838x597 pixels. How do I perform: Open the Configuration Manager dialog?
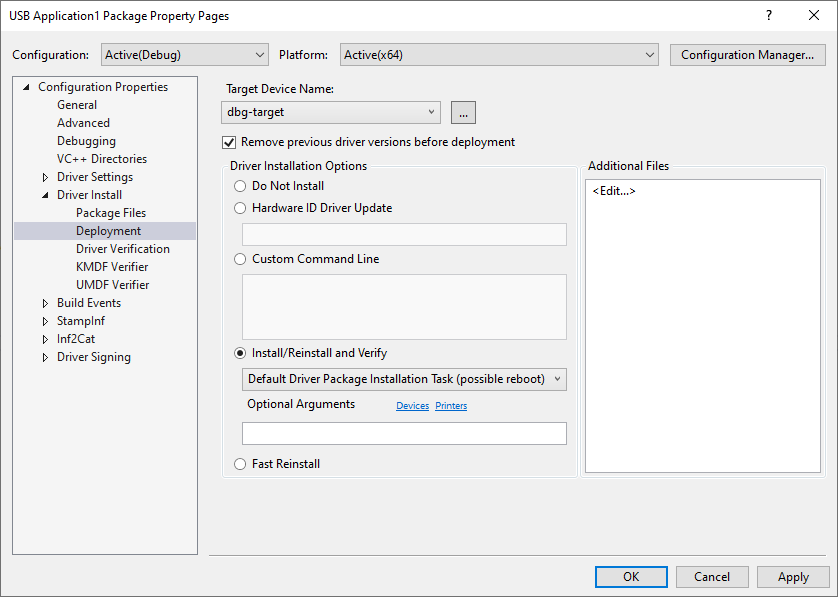[x=747, y=54]
